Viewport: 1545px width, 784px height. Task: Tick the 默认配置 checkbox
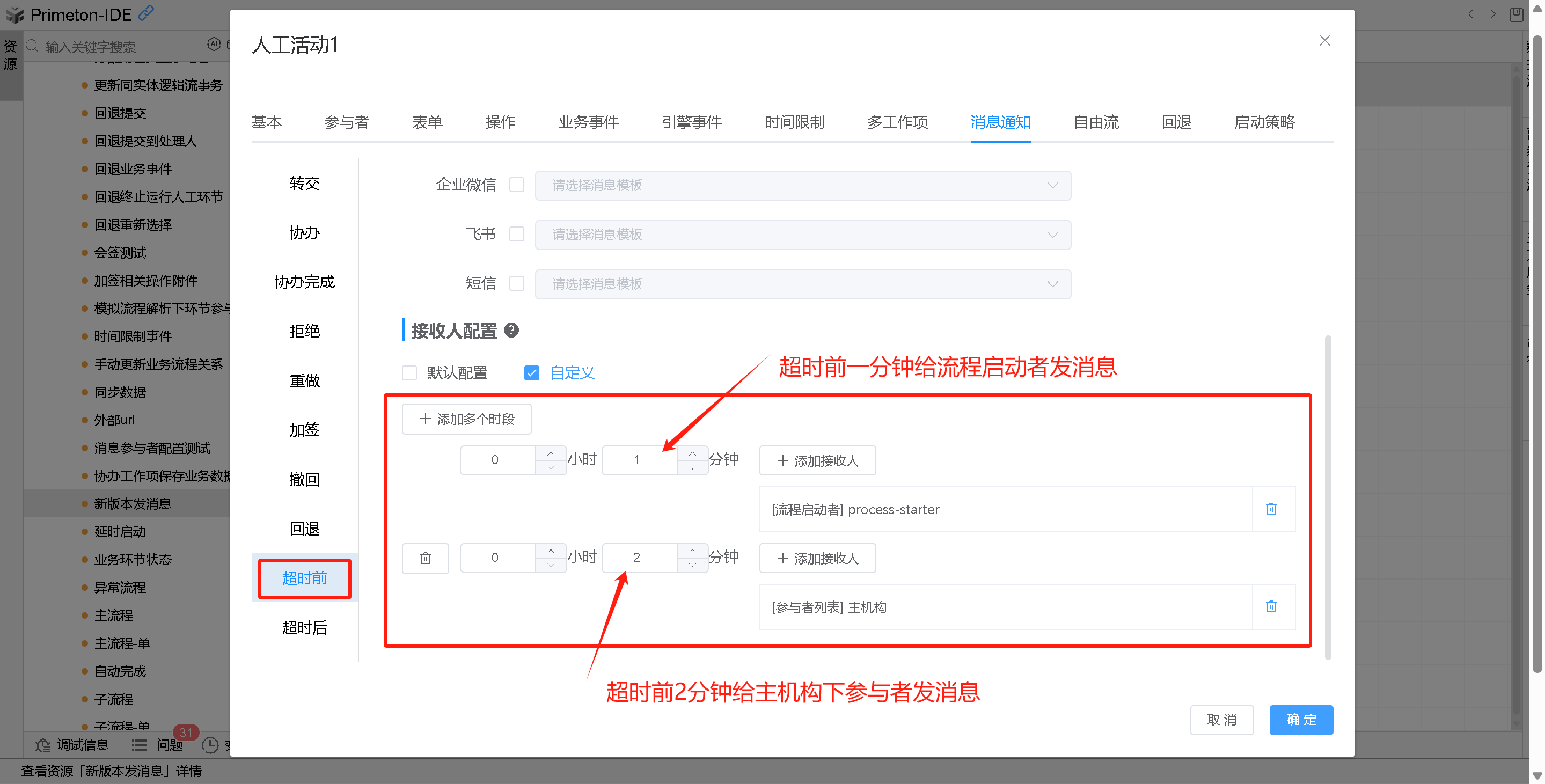click(409, 373)
